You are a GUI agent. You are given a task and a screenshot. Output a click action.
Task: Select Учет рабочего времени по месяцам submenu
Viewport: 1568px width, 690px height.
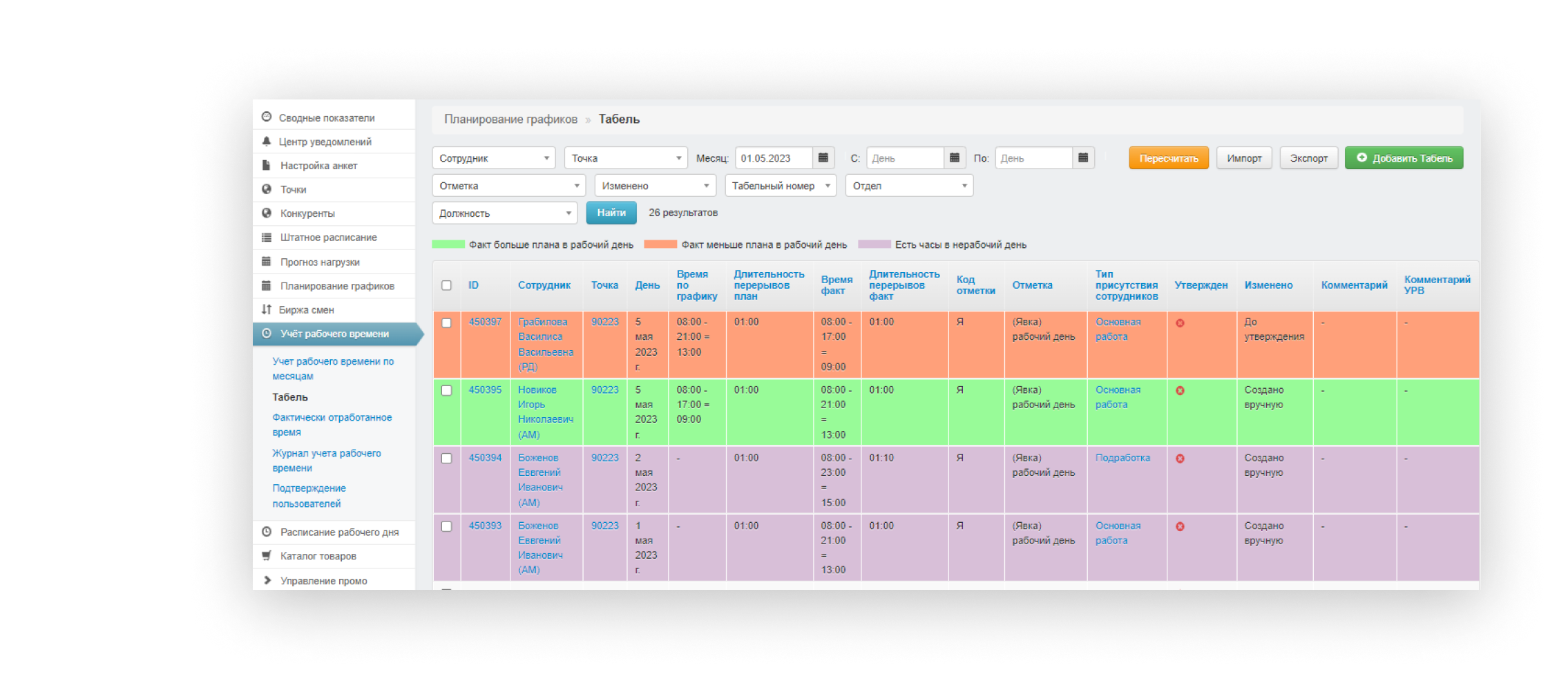click(333, 369)
